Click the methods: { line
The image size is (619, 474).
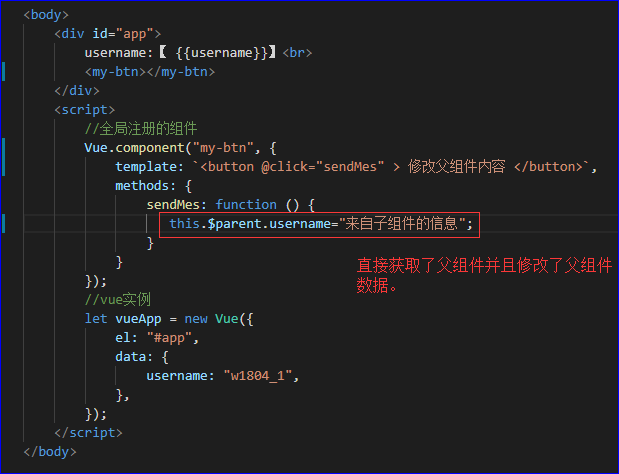[154, 185]
